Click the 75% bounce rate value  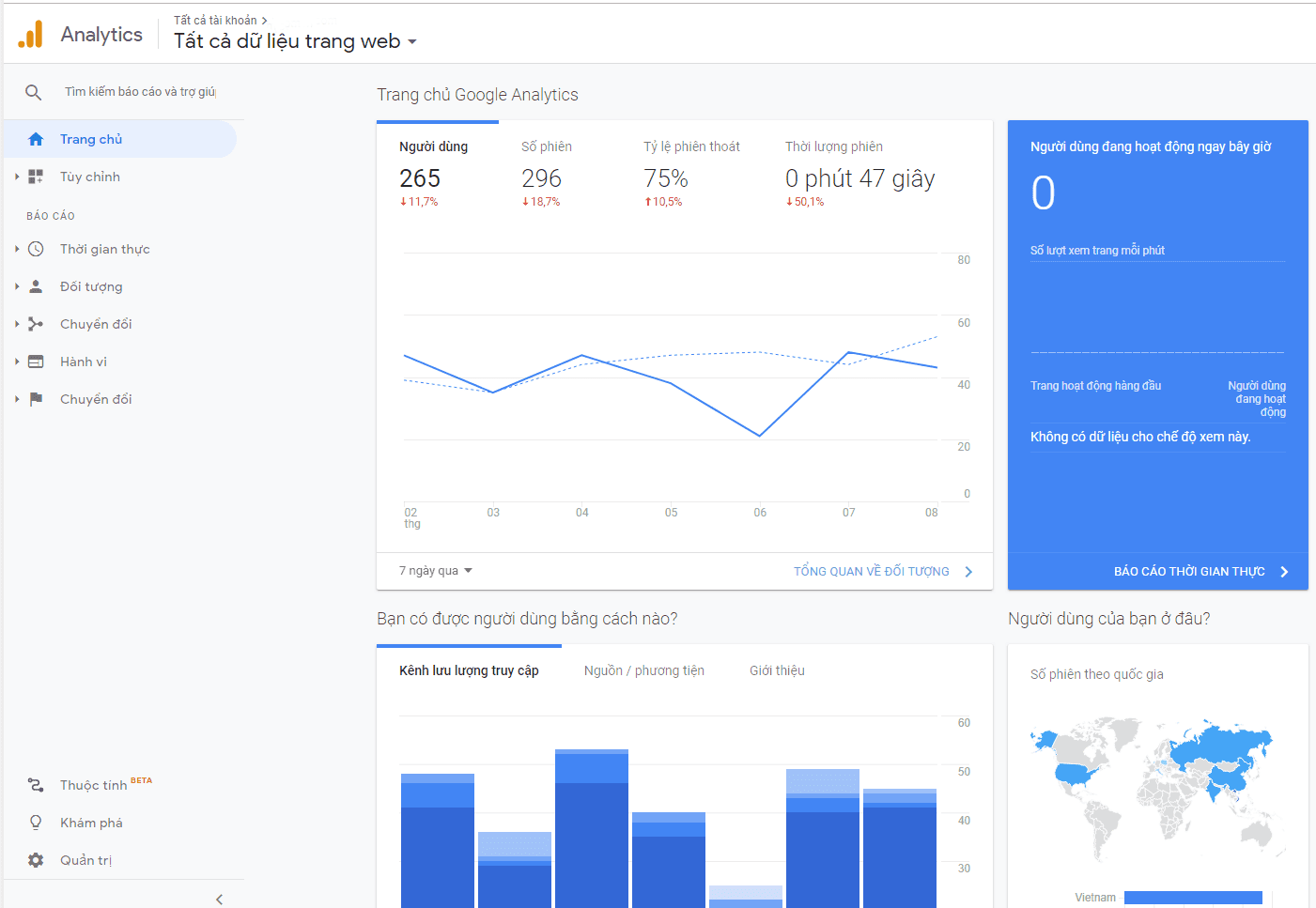point(666,178)
